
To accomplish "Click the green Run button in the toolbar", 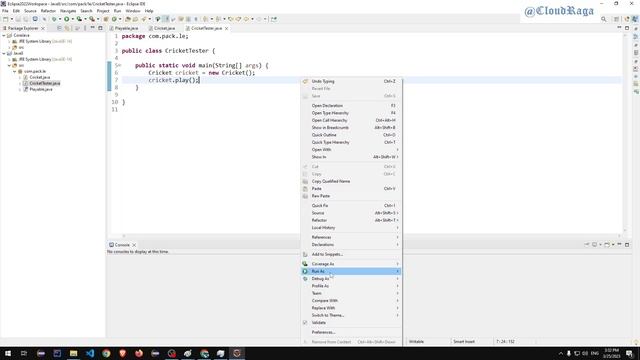I will tap(66, 19).
